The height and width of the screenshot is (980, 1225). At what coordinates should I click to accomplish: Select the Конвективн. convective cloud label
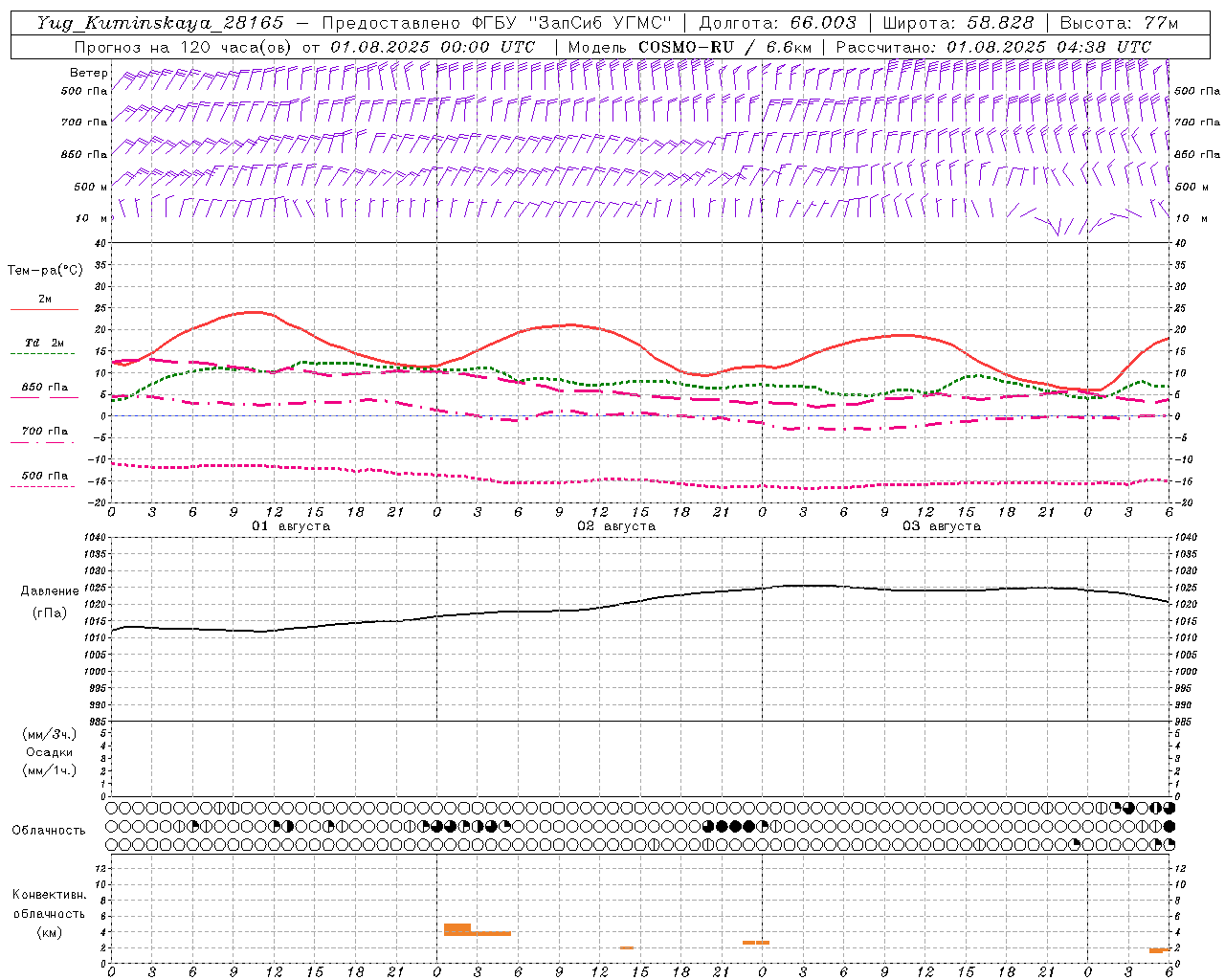coord(49,895)
